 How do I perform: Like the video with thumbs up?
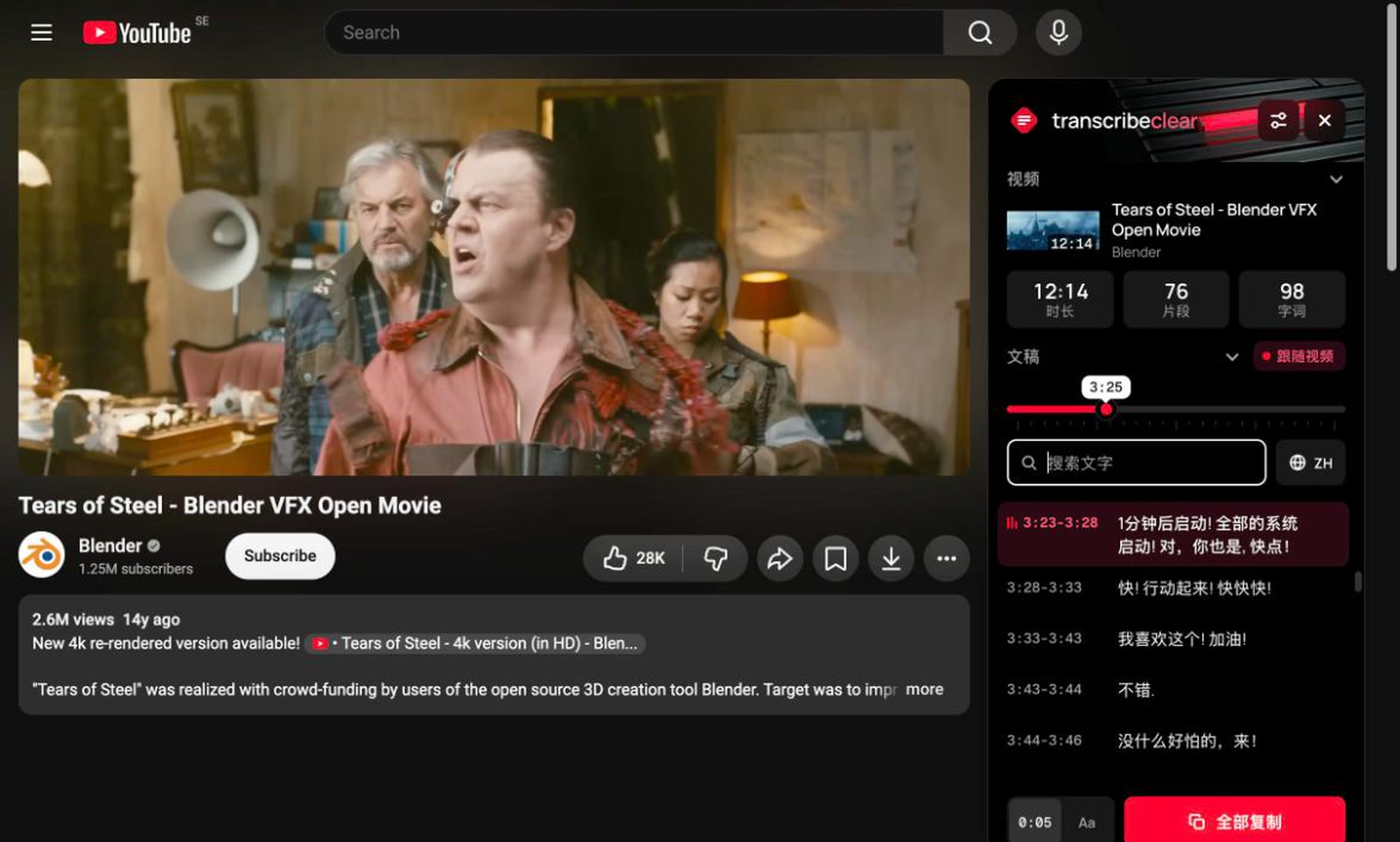point(634,558)
